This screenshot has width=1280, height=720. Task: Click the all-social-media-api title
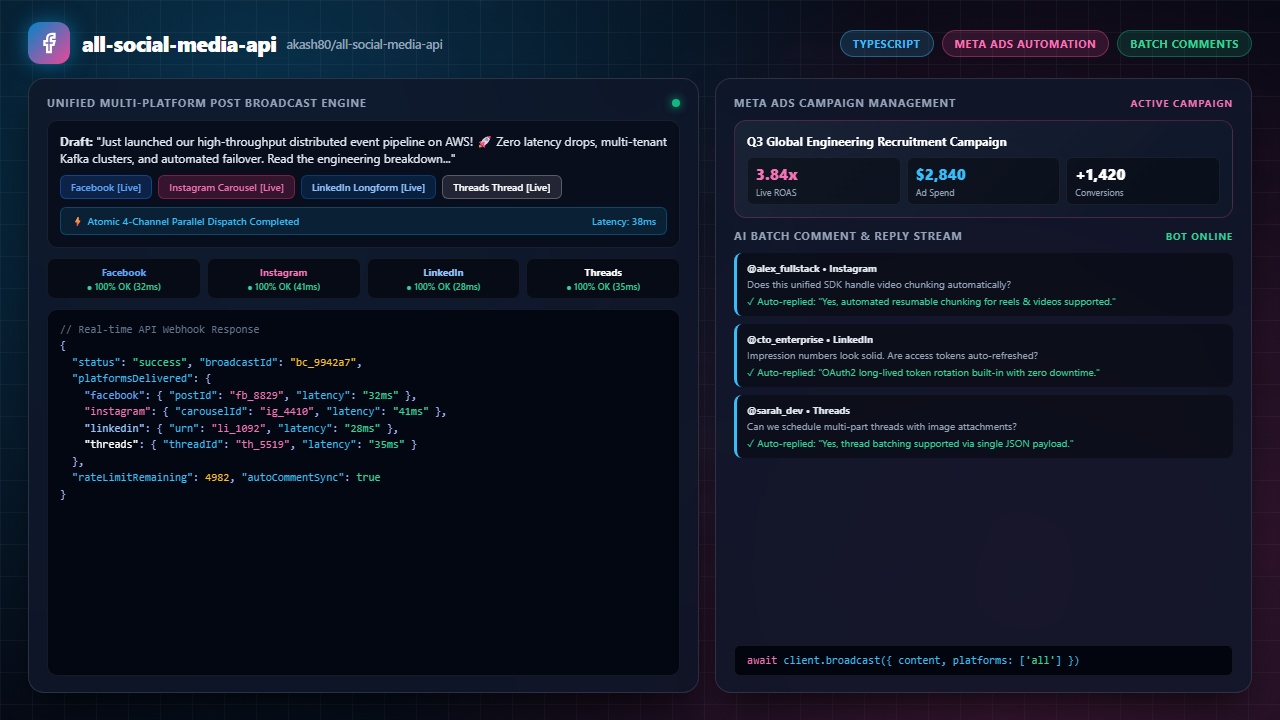179,44
